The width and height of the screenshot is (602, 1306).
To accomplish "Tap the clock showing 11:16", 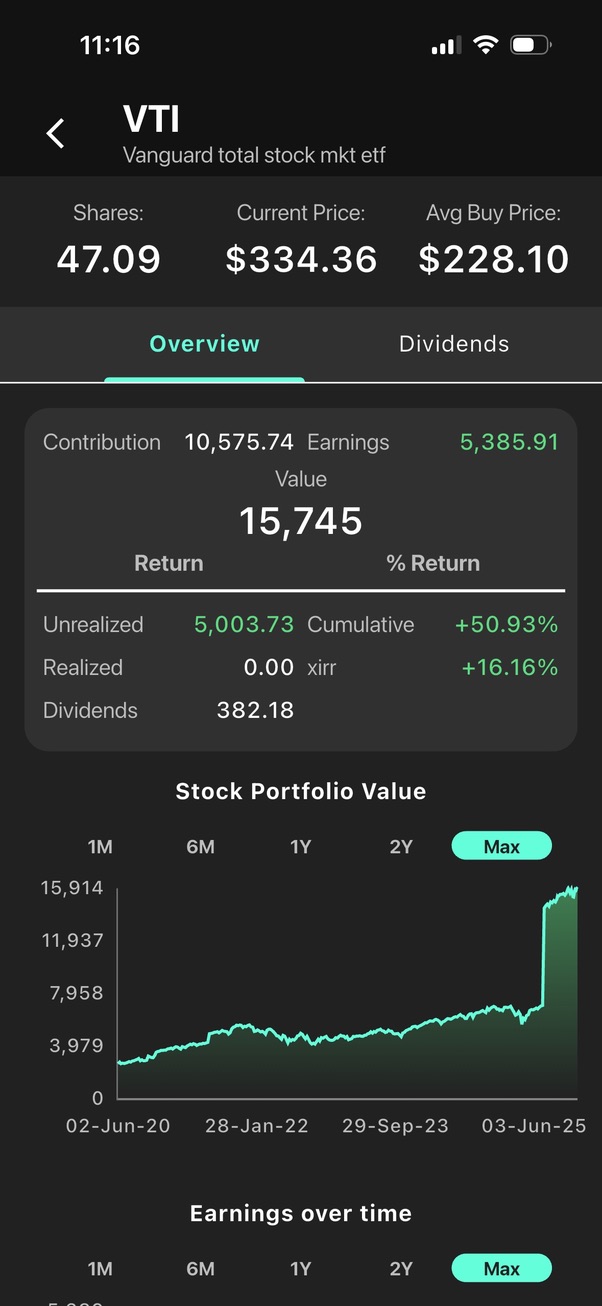I will [110, 44].
